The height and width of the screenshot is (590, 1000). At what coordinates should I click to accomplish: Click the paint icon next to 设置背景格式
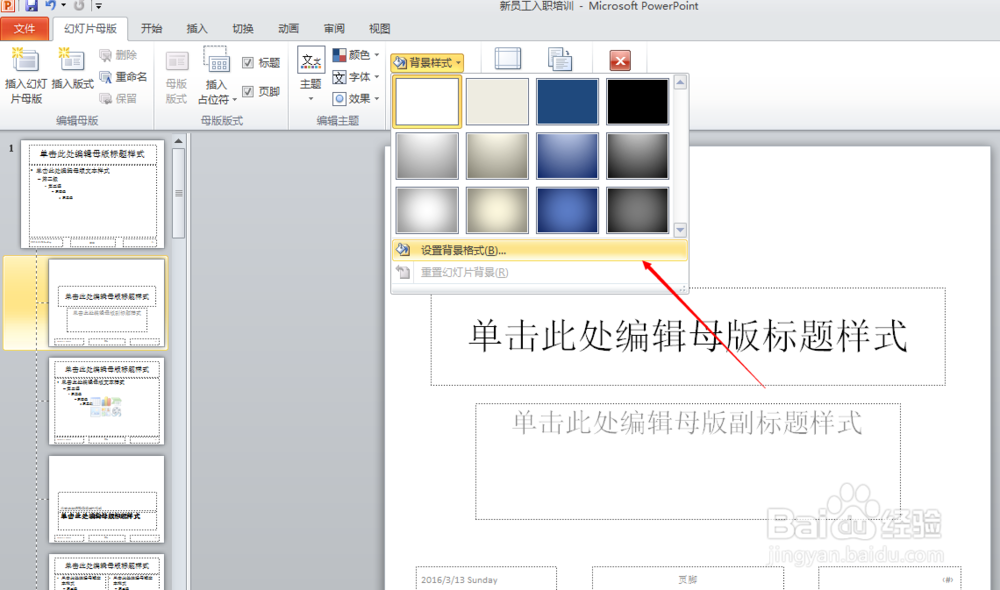coord(402,250)
